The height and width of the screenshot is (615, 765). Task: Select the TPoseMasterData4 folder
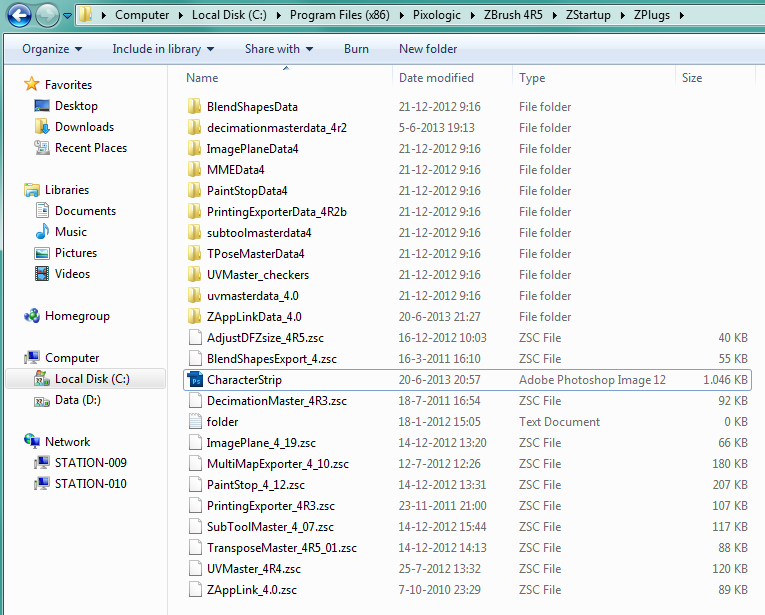(255, 254)
